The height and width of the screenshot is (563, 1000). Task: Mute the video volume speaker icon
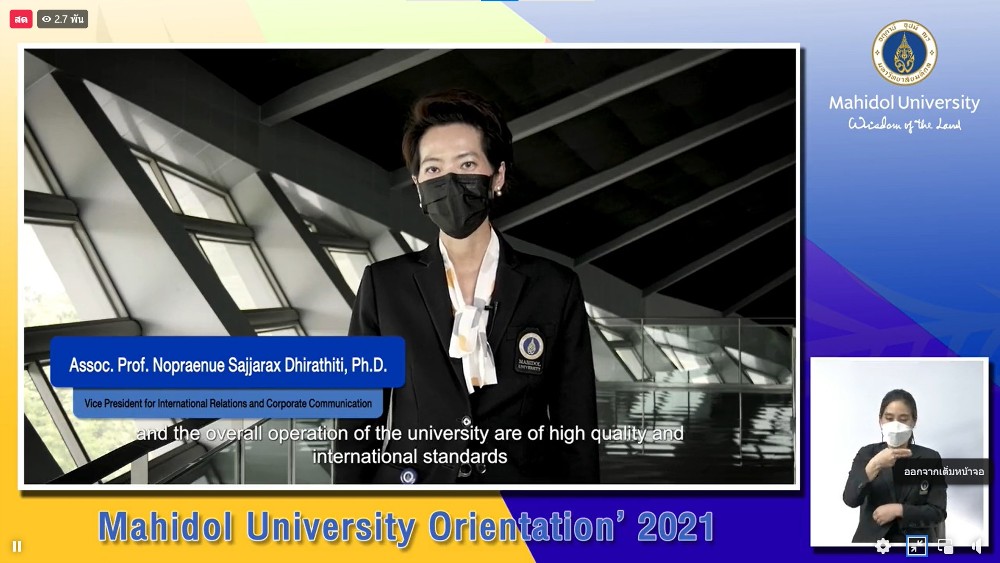tap(977, 546)
